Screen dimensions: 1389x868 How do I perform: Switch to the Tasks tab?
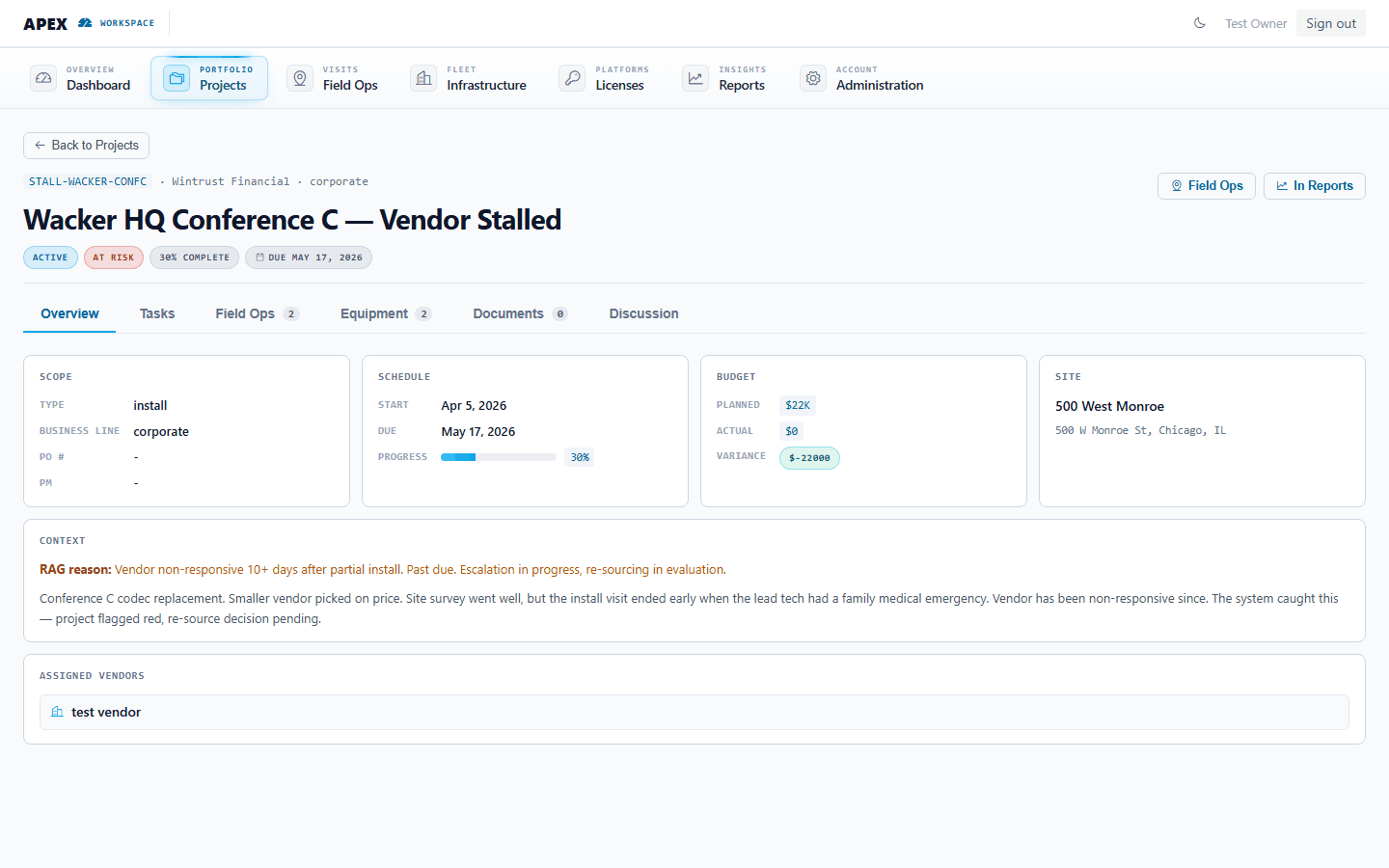click(x=157, y=313)
